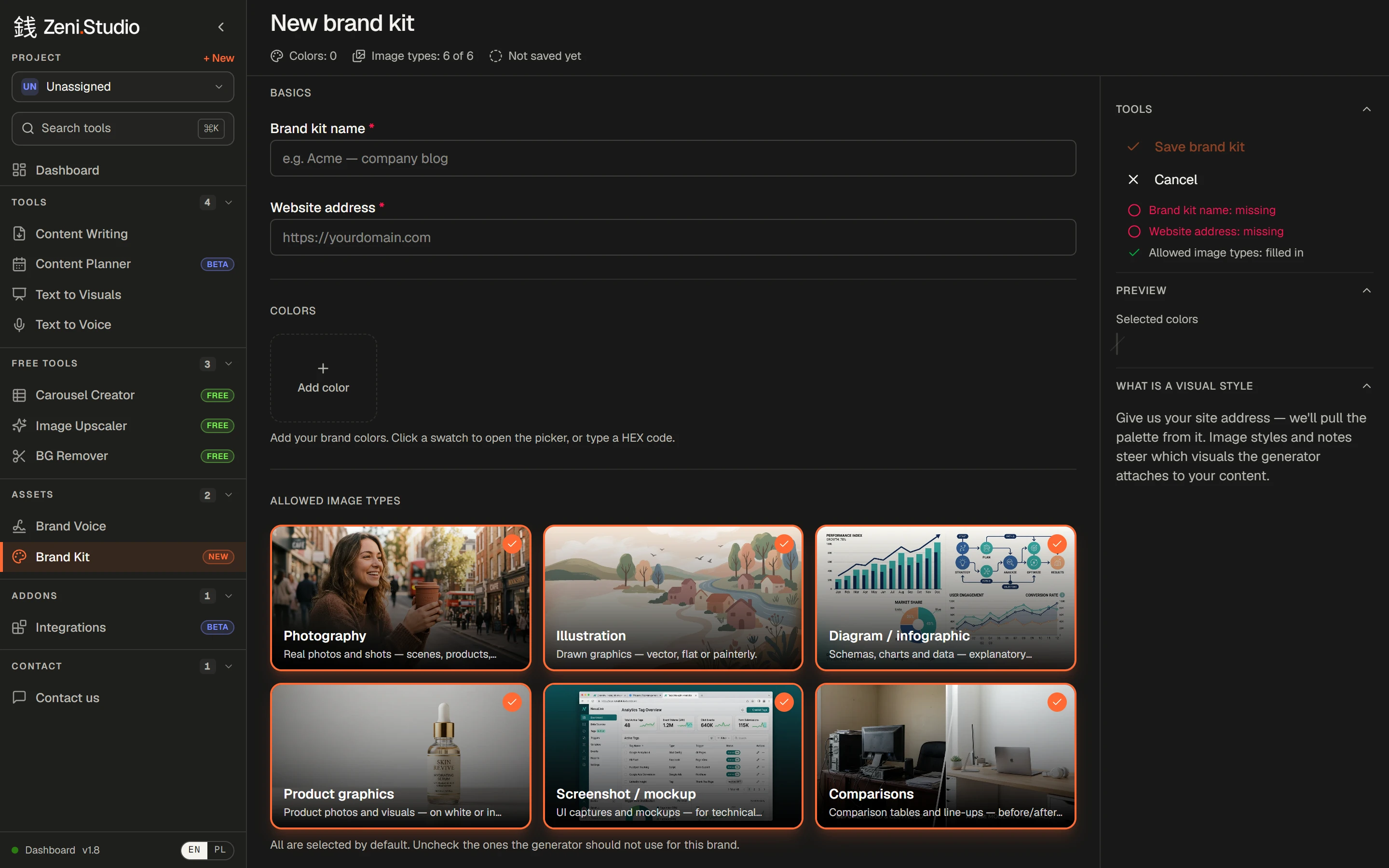Collapse the FREE TOOLS section
Viewport: 1389px width, 868px height.
[x=229, y=364]
